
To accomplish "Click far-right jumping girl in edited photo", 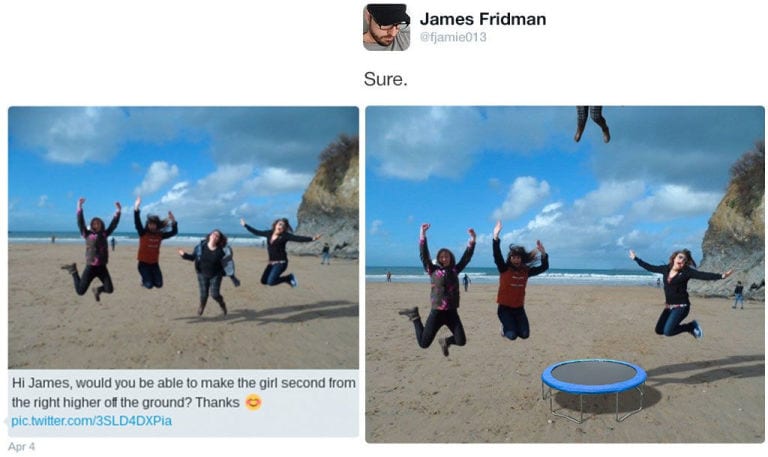I will [678, 291].
